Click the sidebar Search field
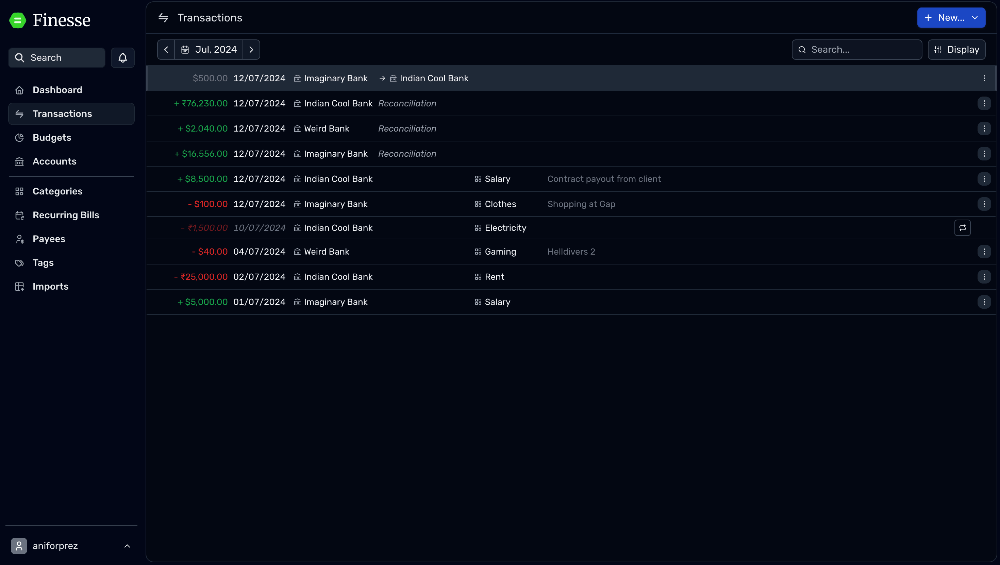 pyautogui.click(x=57, y=57)
